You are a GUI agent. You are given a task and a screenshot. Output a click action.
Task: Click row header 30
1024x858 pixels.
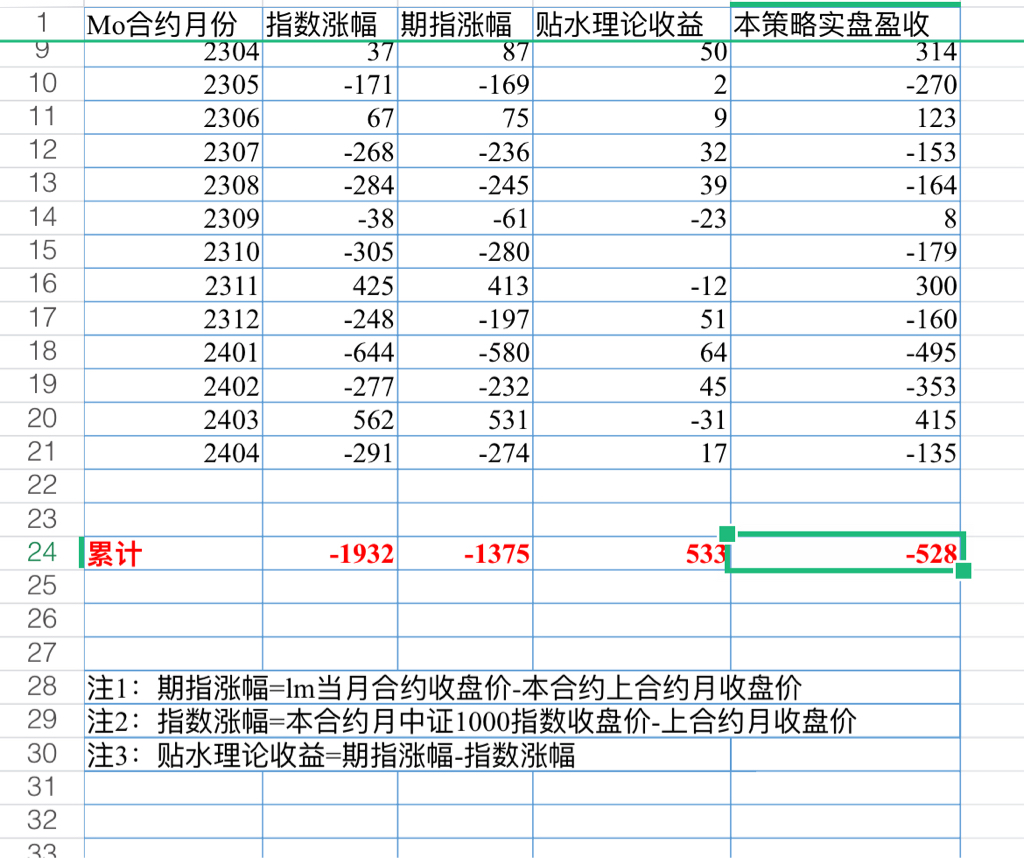42,754
